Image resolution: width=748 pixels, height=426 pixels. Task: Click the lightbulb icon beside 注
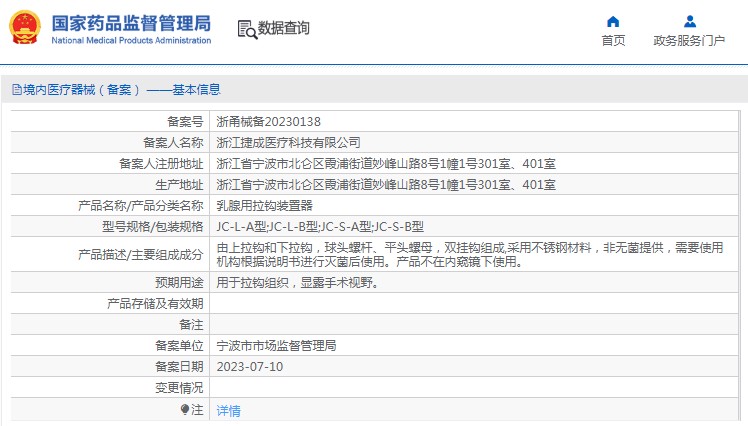pyautogui.click(x=185, y=409)
